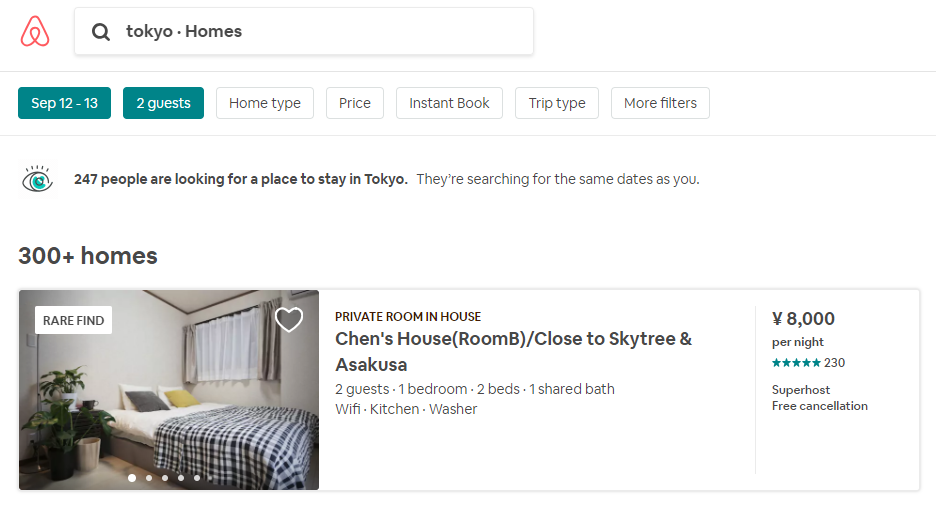Select the fourth photo carousel dot
936x505 pixels.
[x=180, y=478]
